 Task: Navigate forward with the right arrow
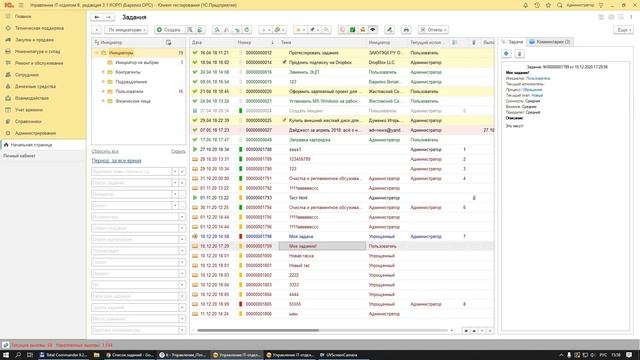(x=108, y=17)
